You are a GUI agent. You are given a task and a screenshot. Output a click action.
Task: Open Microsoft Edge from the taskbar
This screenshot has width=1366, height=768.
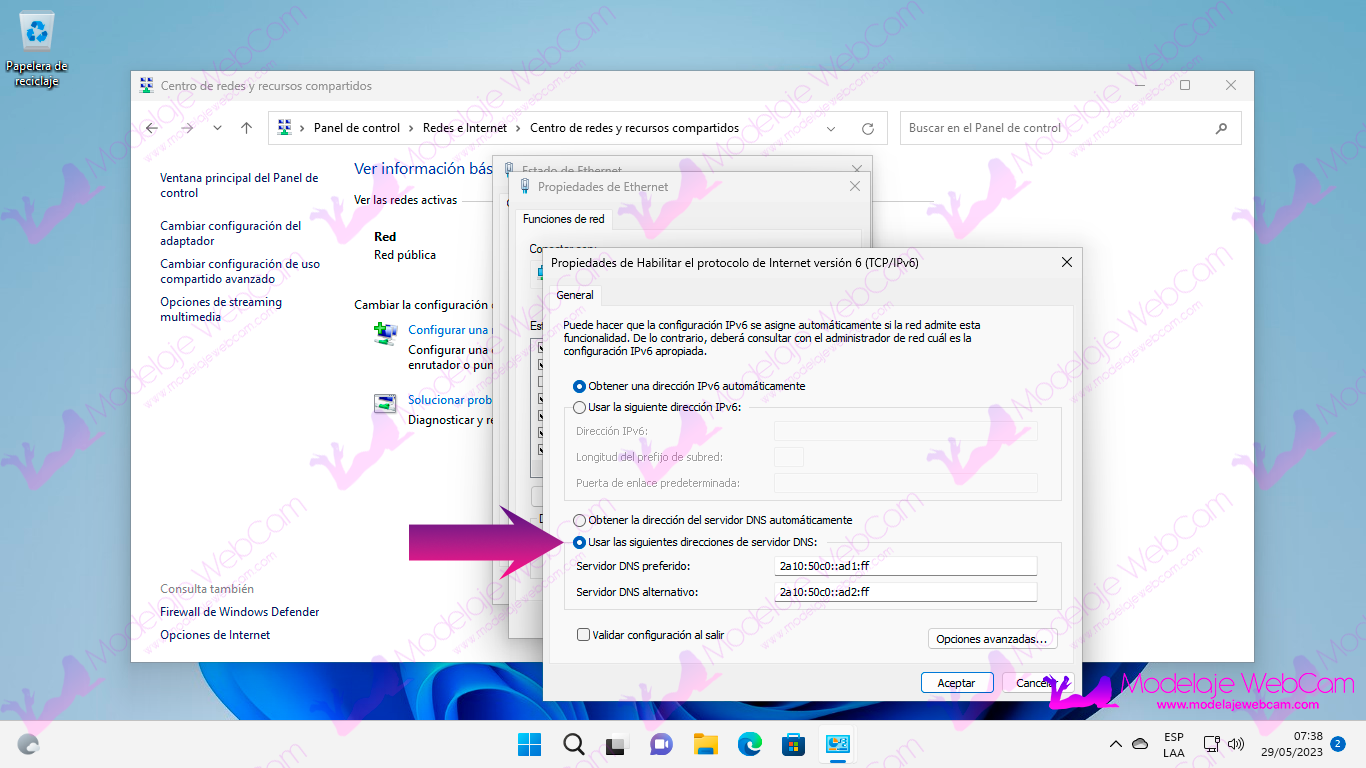pyautogui.click(x=750, y=744)
